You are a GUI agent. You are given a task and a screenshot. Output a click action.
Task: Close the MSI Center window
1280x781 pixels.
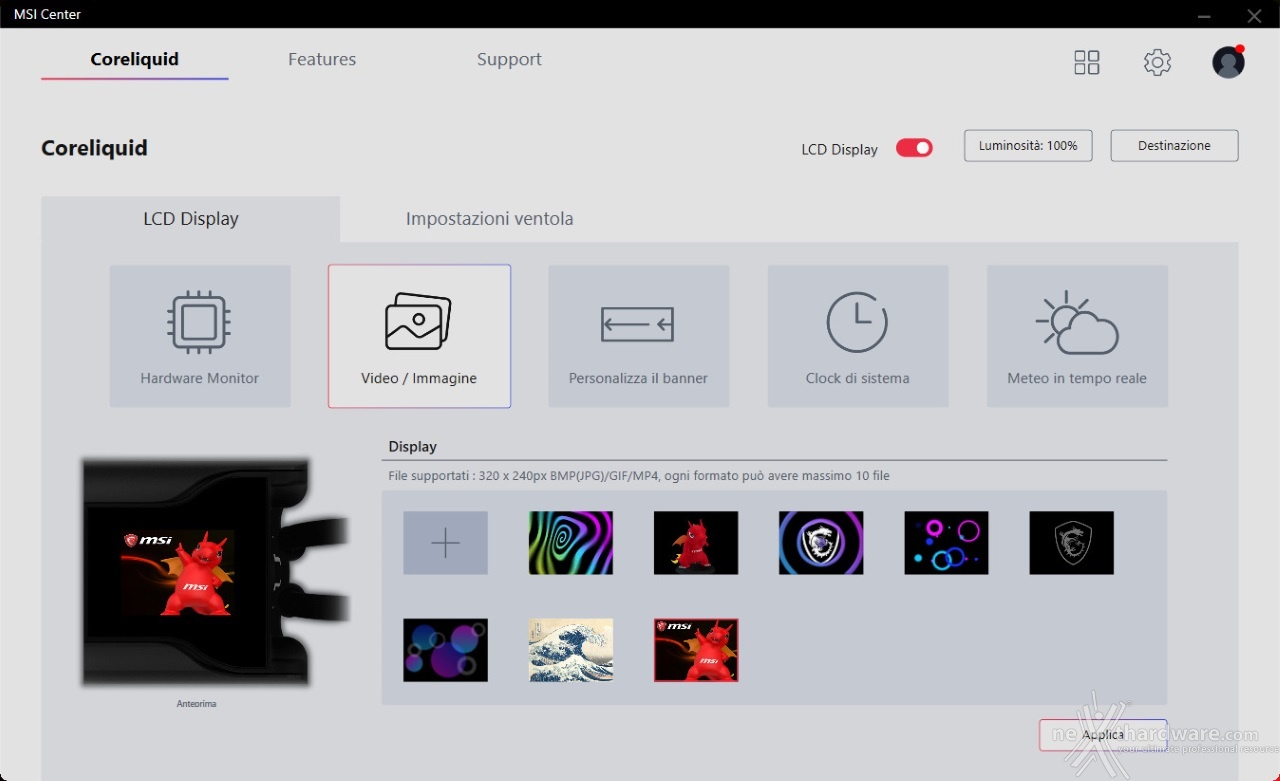[1254, 15]
